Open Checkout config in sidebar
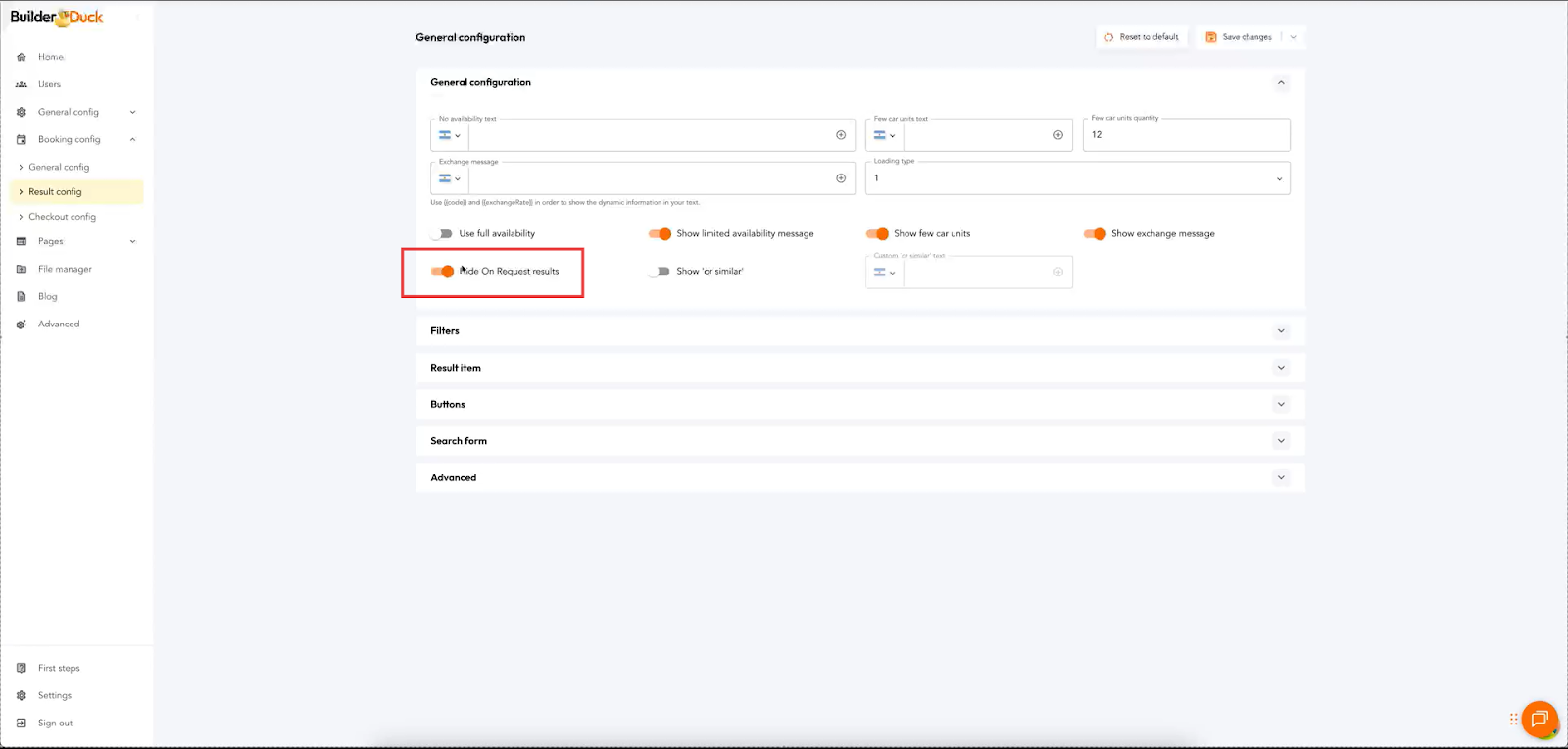 click(x=62, y=217)
